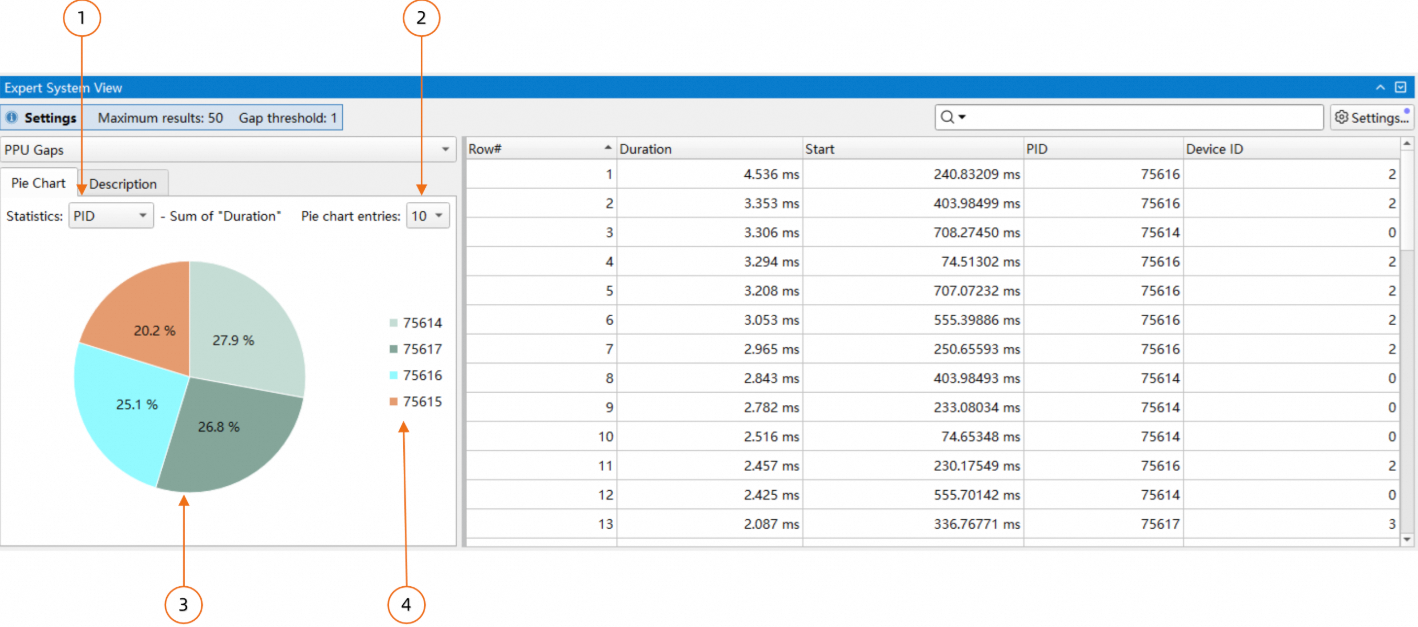This screenshot has height=627, width=1418.
Task: Click the 75615 legend label
Action: click(422, 401)
